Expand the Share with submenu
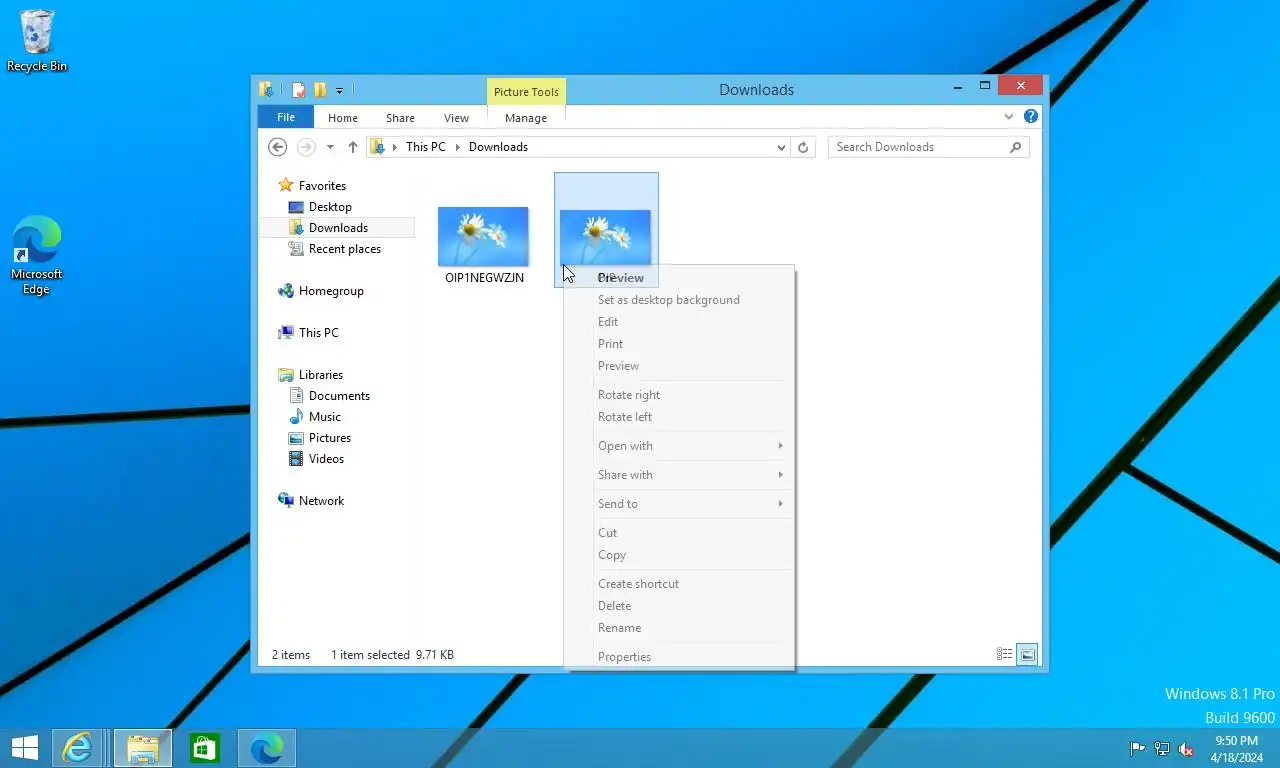Screen dimensions: 1280x768 [x=679, y=475]
